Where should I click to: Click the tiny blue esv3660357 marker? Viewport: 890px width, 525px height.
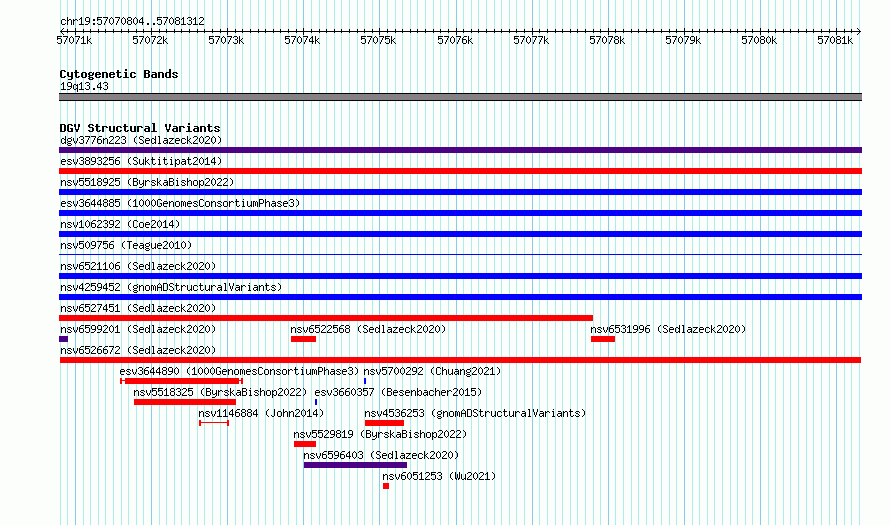pyautogui.click(x=316, y=402)
